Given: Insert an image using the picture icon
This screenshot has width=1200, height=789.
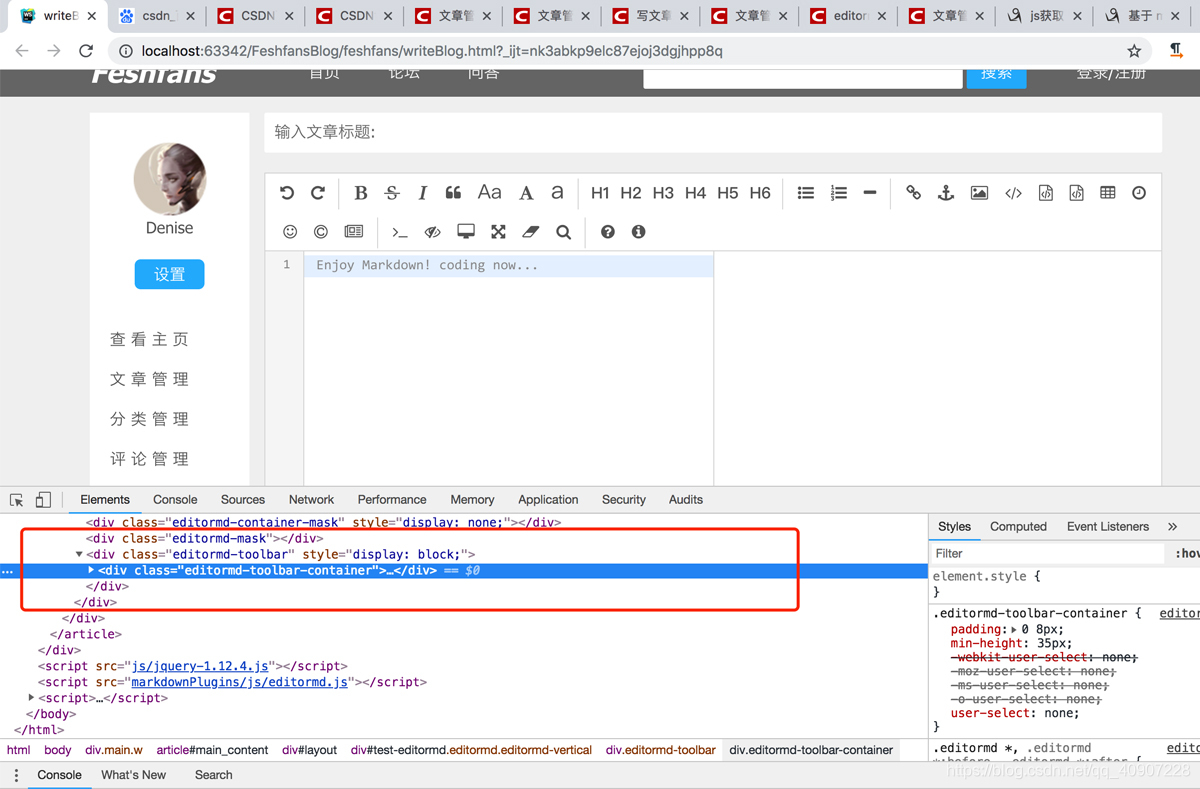Looking at the screenshot, I should 979,193.
